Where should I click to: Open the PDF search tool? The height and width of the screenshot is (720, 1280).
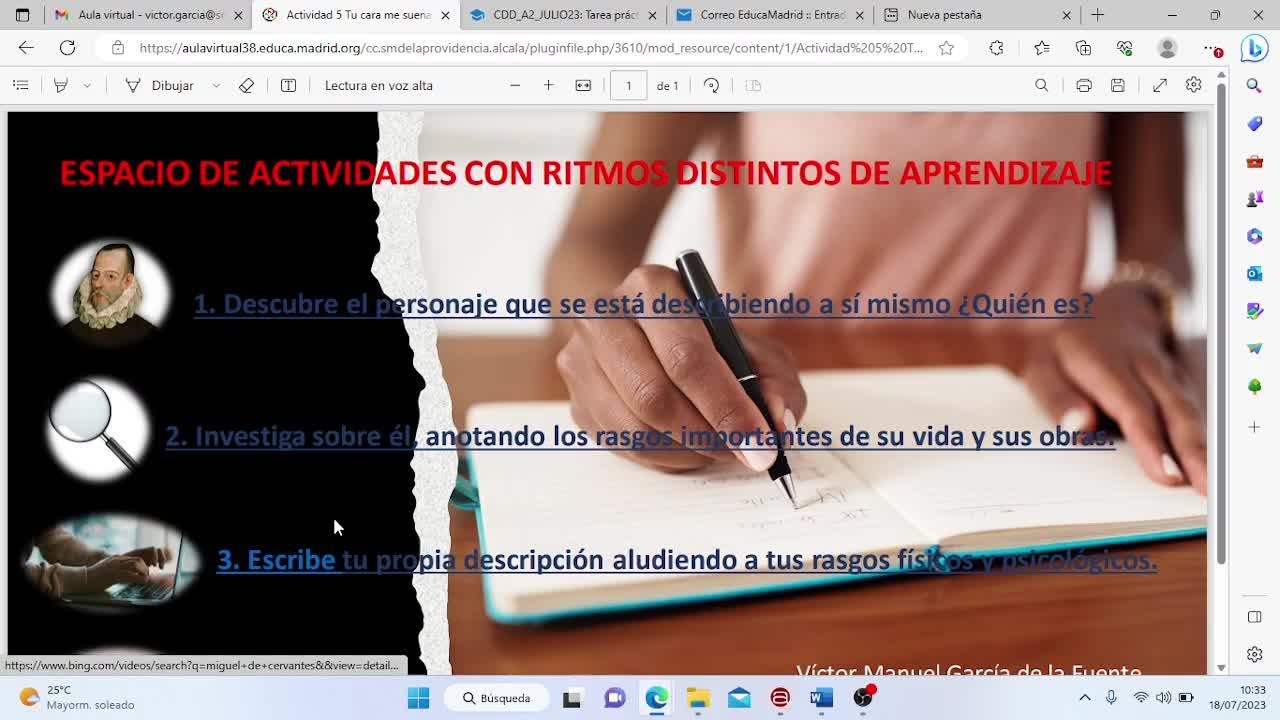coord(1041,85)
